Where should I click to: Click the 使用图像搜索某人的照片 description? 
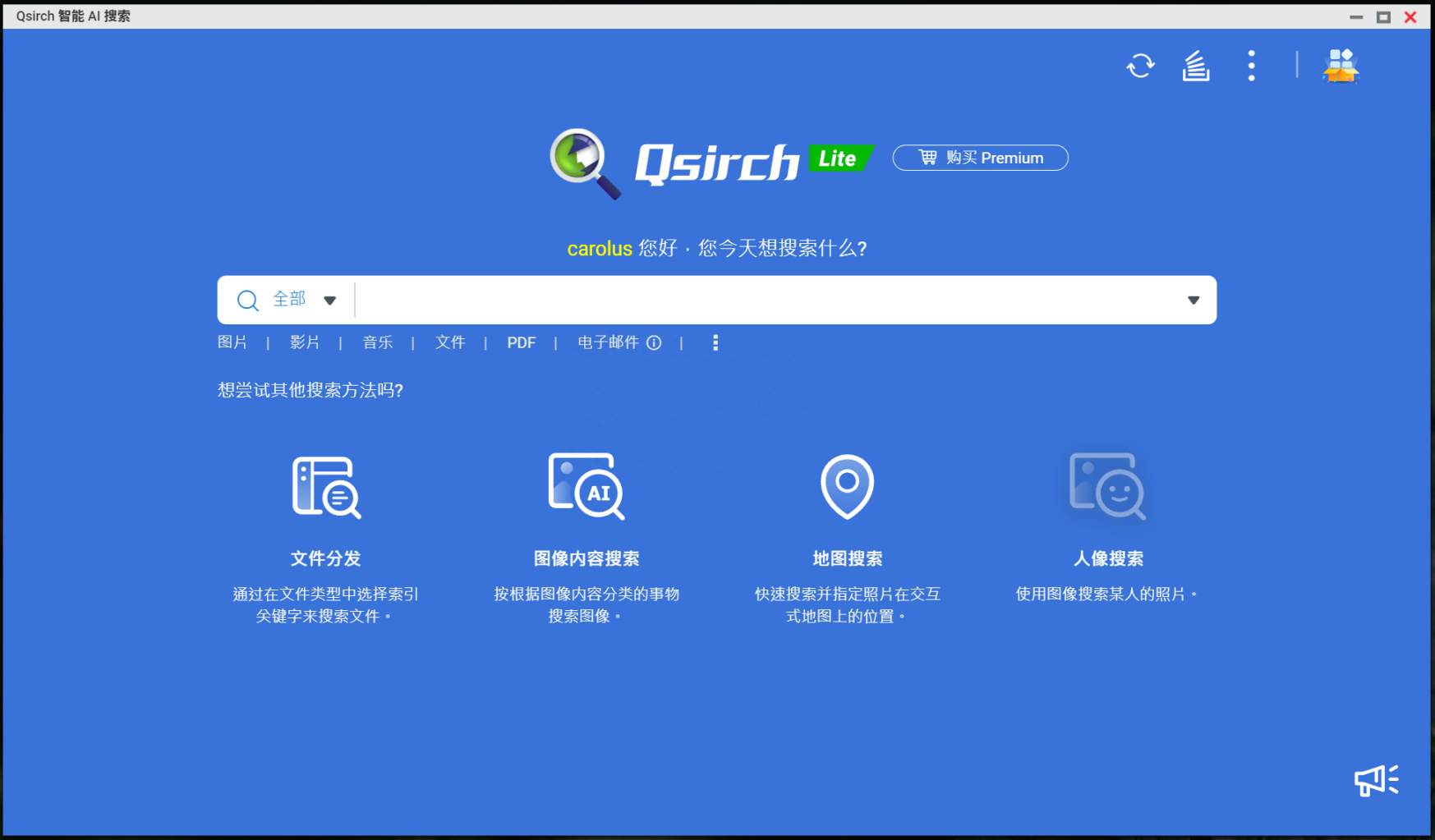tap(1106, 594)
